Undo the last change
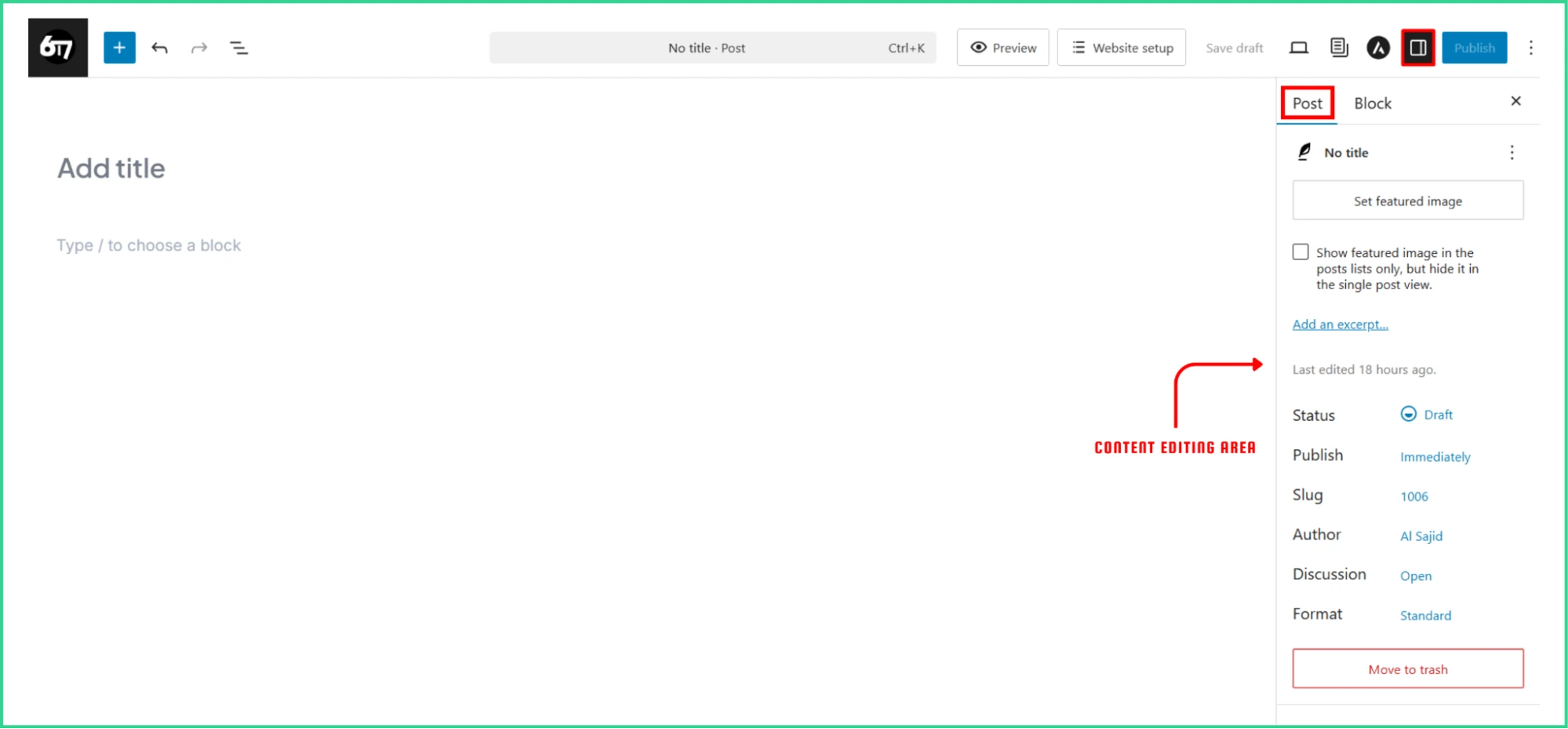This screenshot has width=1568, height=729. tap(159, 48)
